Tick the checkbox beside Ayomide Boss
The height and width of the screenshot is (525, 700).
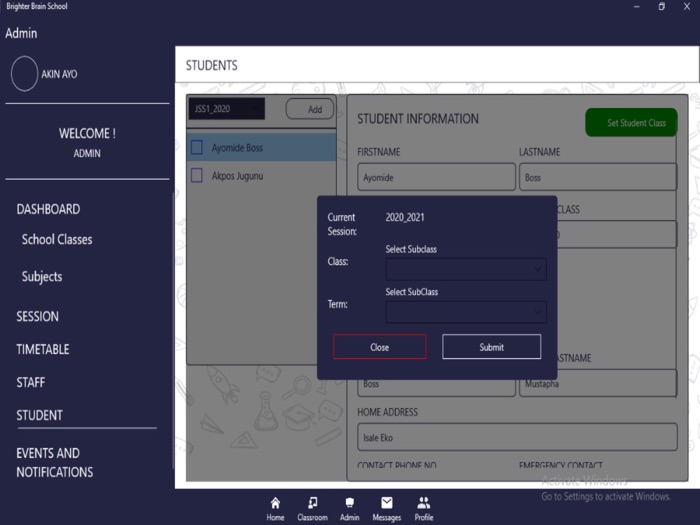click(x=197, y=148)
